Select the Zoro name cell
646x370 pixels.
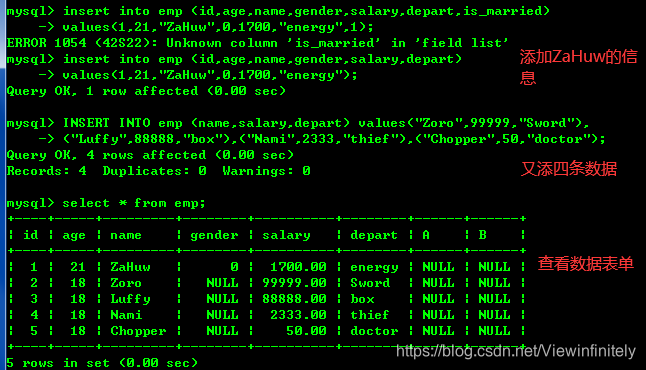tap(126, 283)
